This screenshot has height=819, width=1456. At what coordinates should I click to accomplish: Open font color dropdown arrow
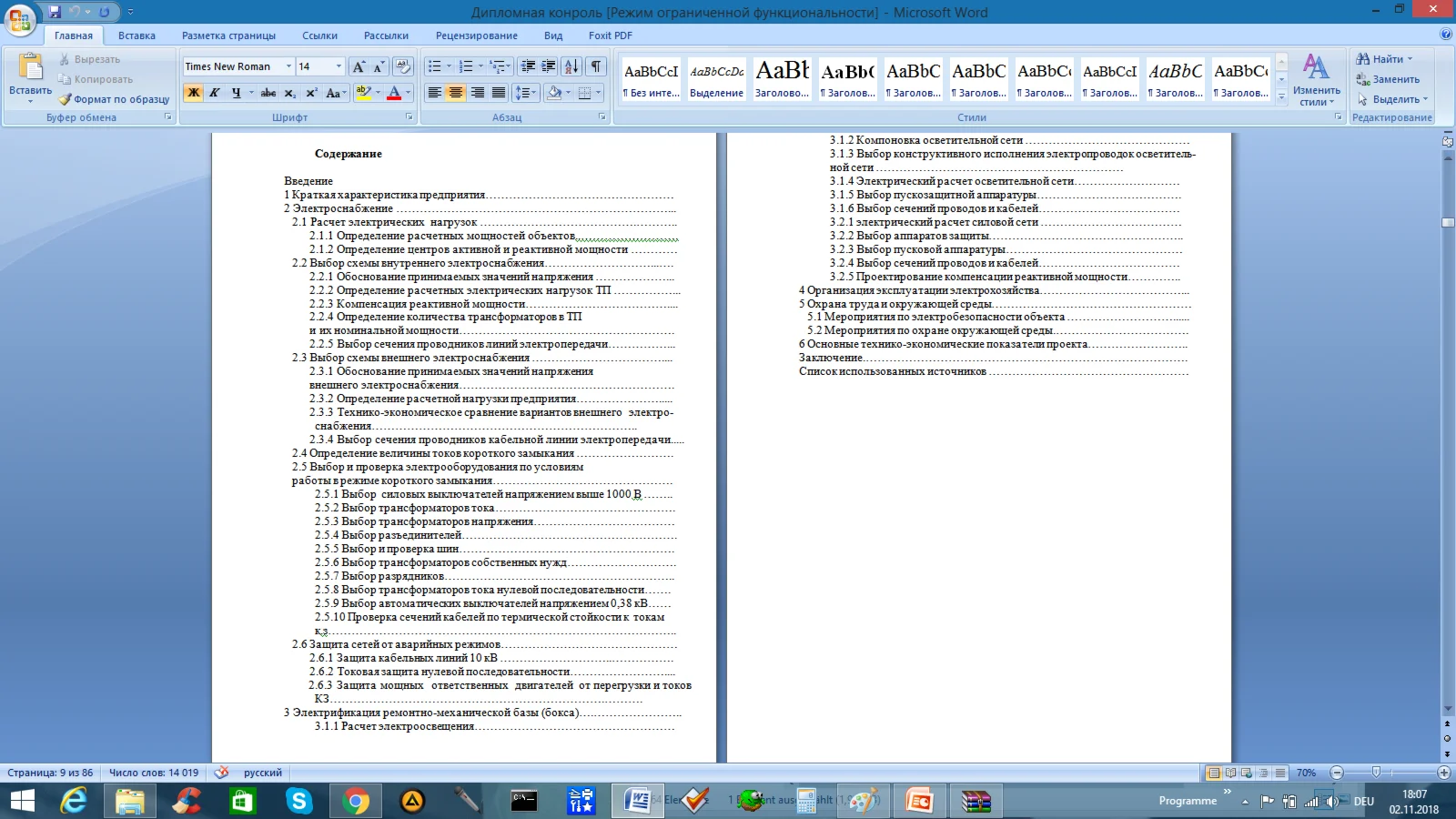coord(408,93)
